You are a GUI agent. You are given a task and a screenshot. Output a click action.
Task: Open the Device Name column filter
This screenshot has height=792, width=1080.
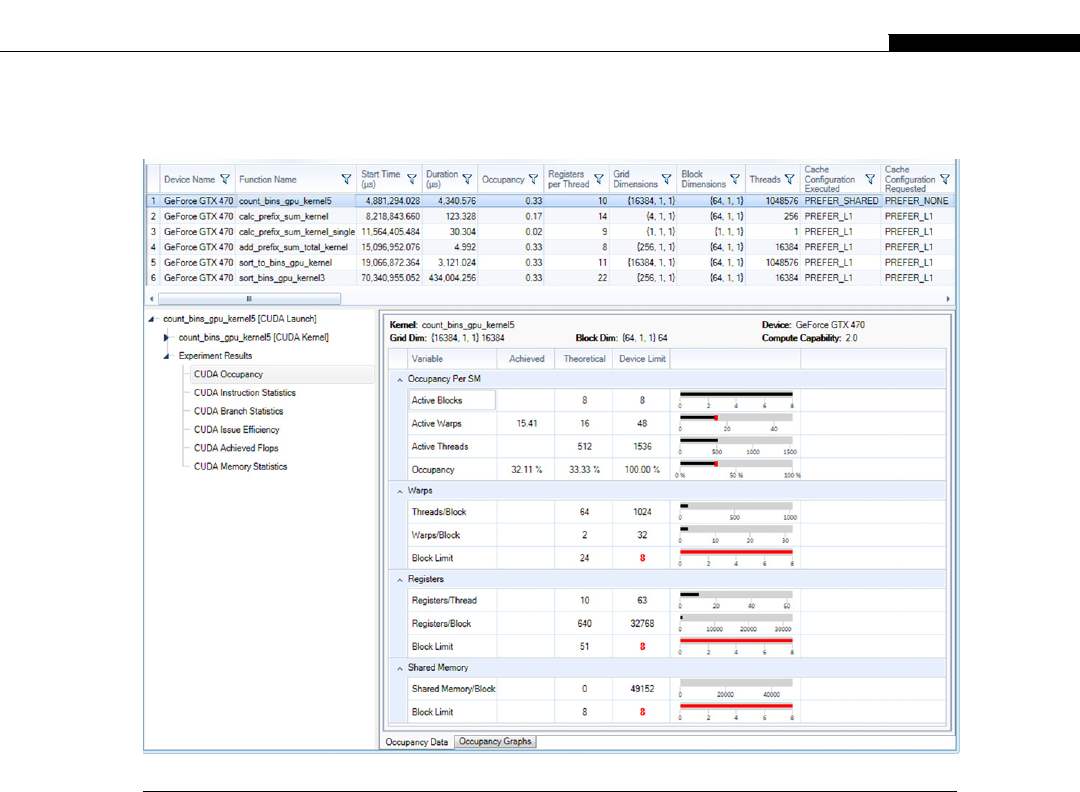click(x=225, y=180)
